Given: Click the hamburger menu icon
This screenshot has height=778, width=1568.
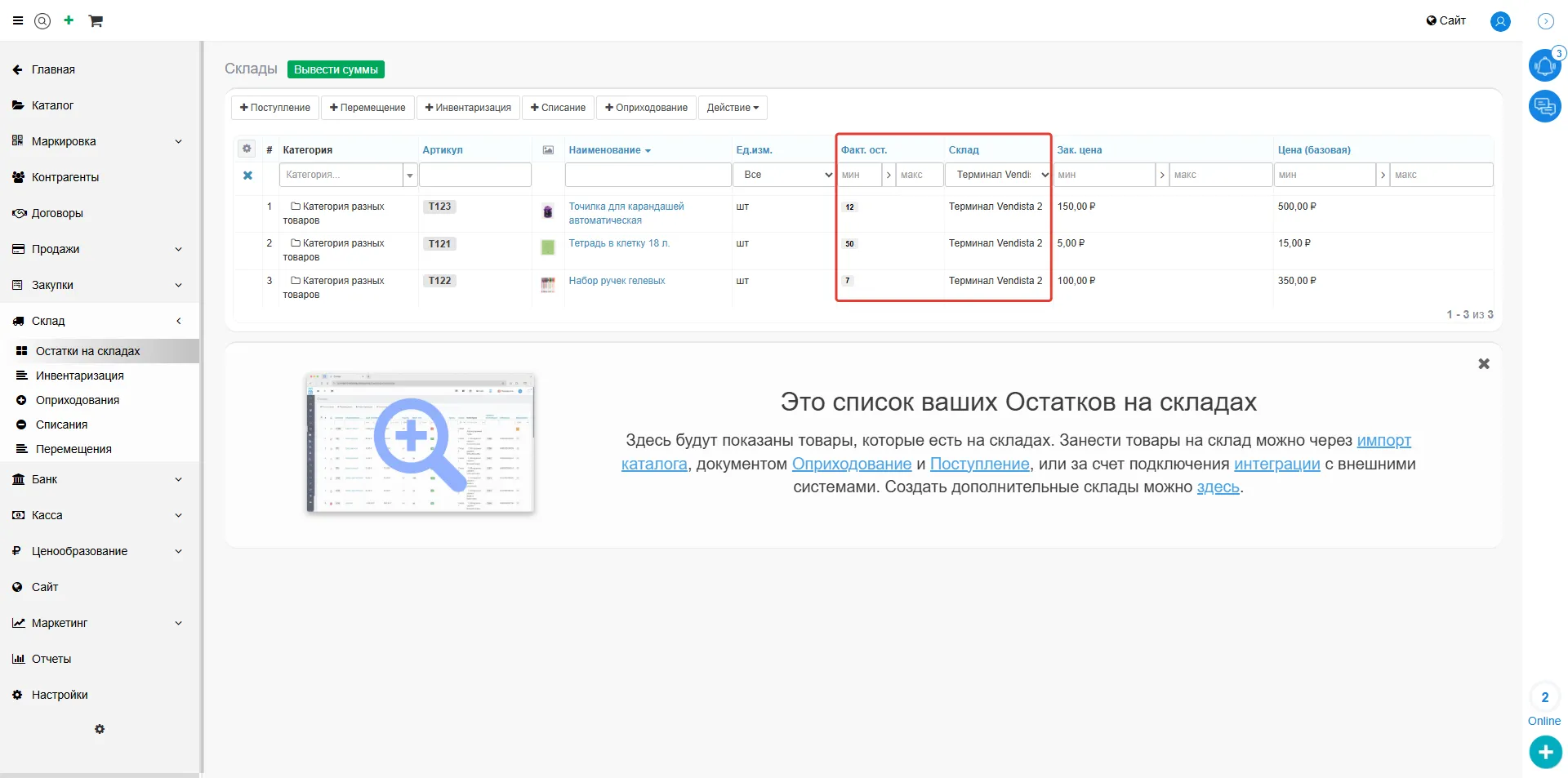Looking at the screenshot, I should pyautogui.click(x=18, y=21).
